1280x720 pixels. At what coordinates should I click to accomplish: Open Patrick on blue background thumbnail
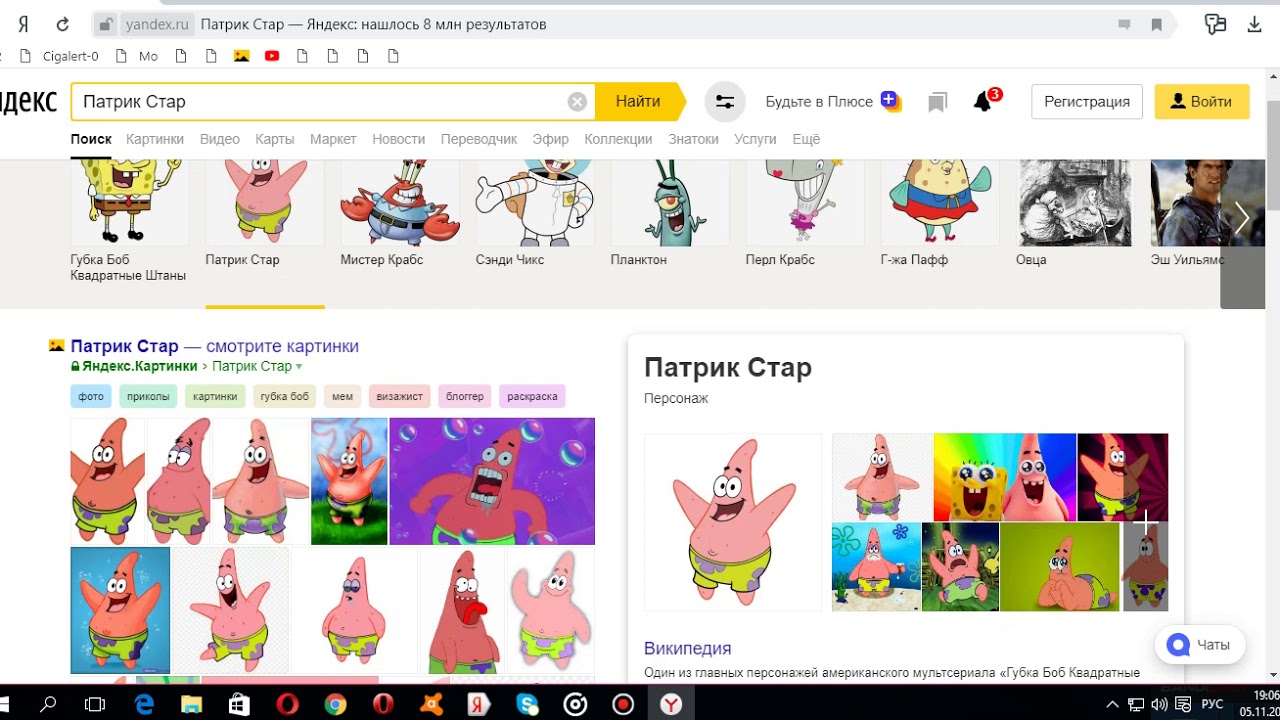click(120, 610)
